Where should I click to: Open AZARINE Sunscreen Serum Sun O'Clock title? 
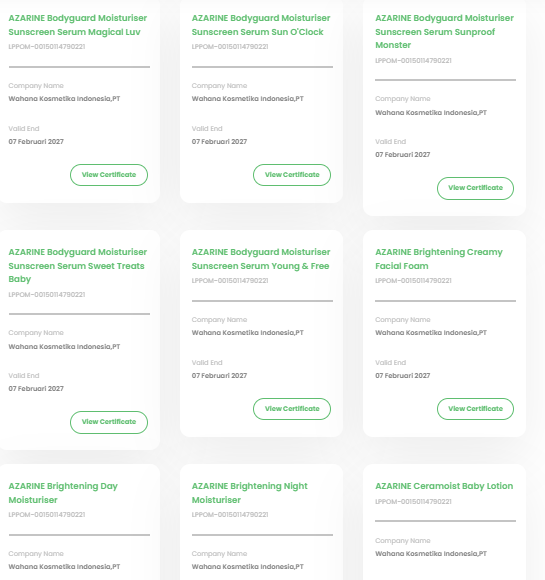[261, 25]
